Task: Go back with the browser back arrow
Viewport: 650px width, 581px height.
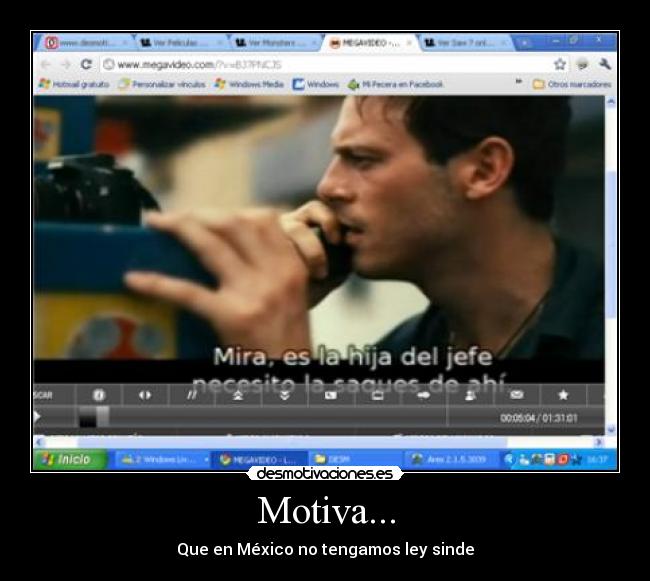Action: 46,64
